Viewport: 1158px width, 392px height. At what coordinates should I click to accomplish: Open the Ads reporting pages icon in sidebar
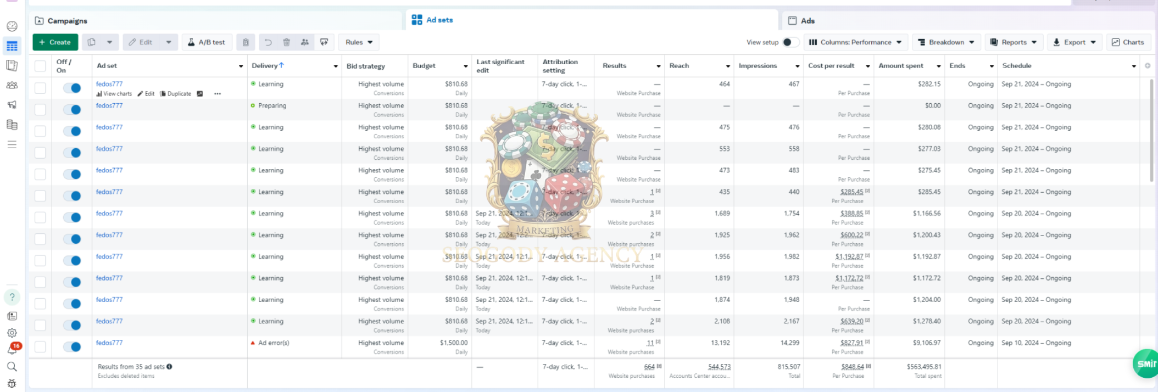(12, 66)
